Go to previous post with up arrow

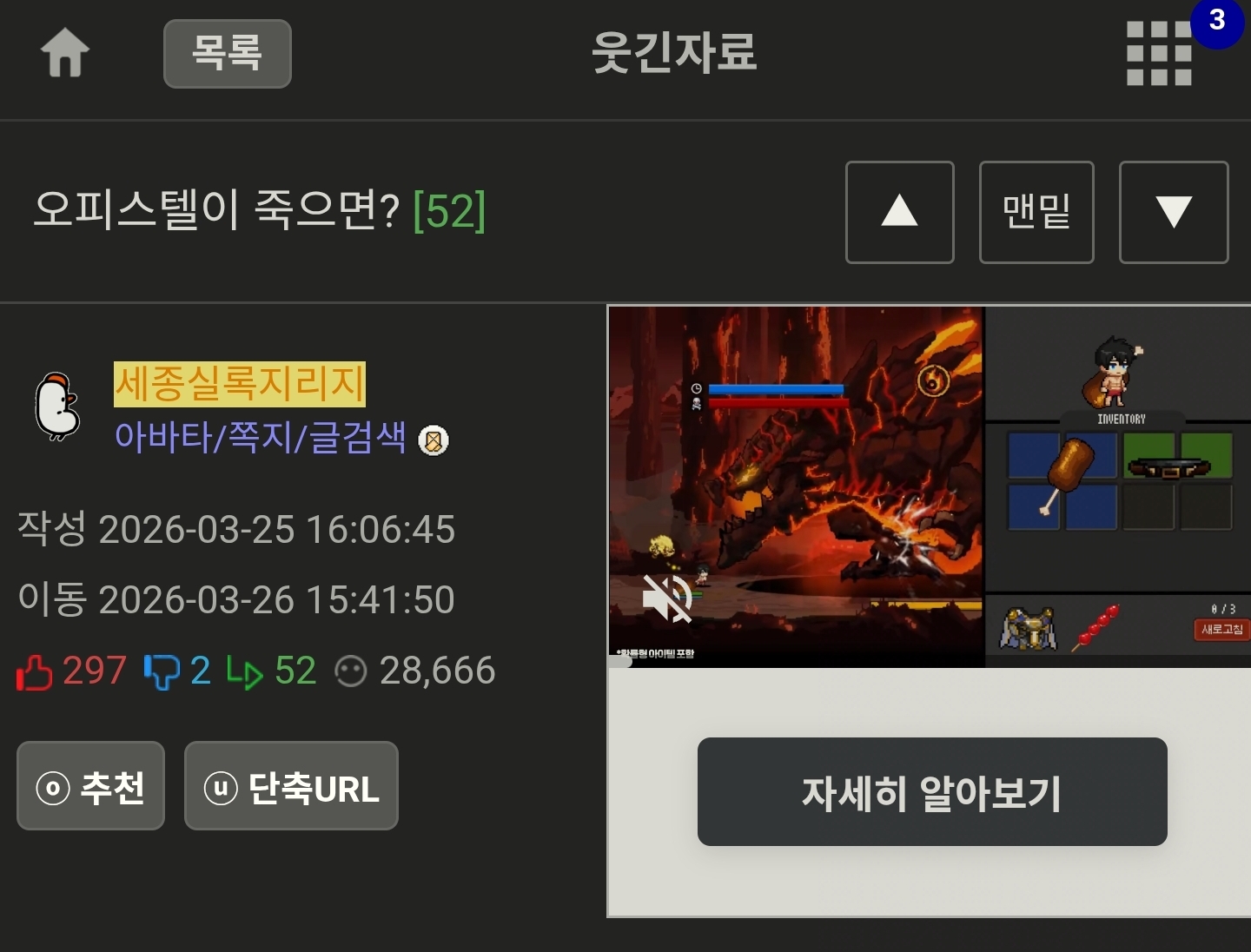click(x=900, y=212)
